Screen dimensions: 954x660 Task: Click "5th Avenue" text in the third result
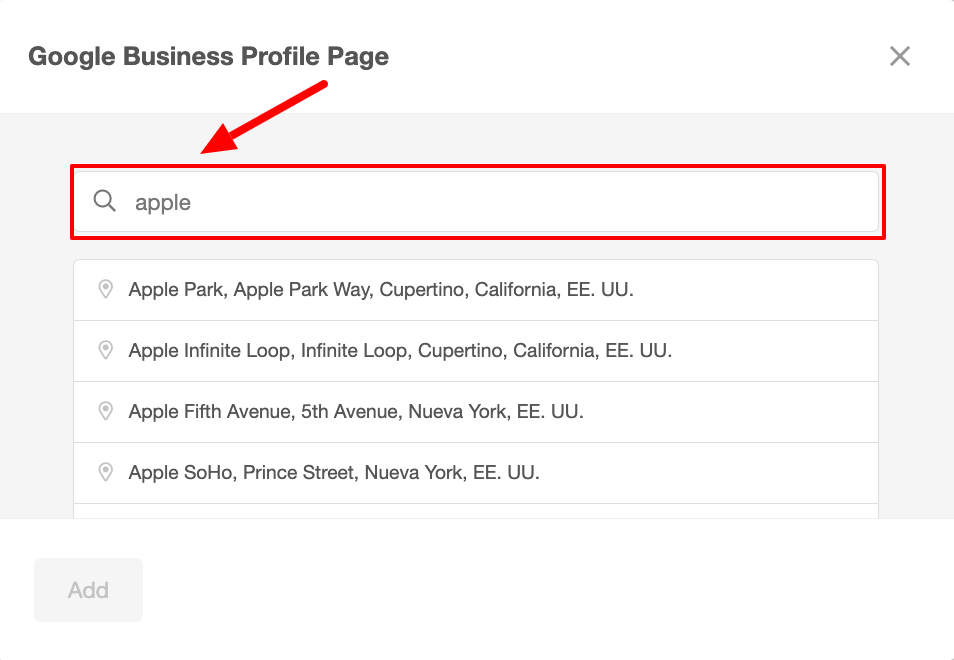pos(347,412)
